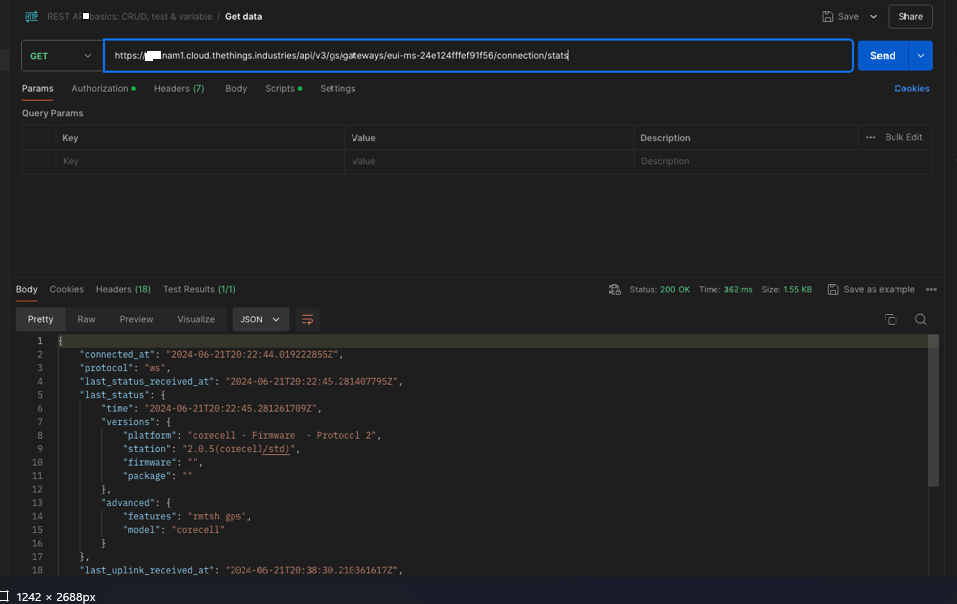957x604 pixels.
Task: Click the "last_status" object line
Action: point(122,395)
